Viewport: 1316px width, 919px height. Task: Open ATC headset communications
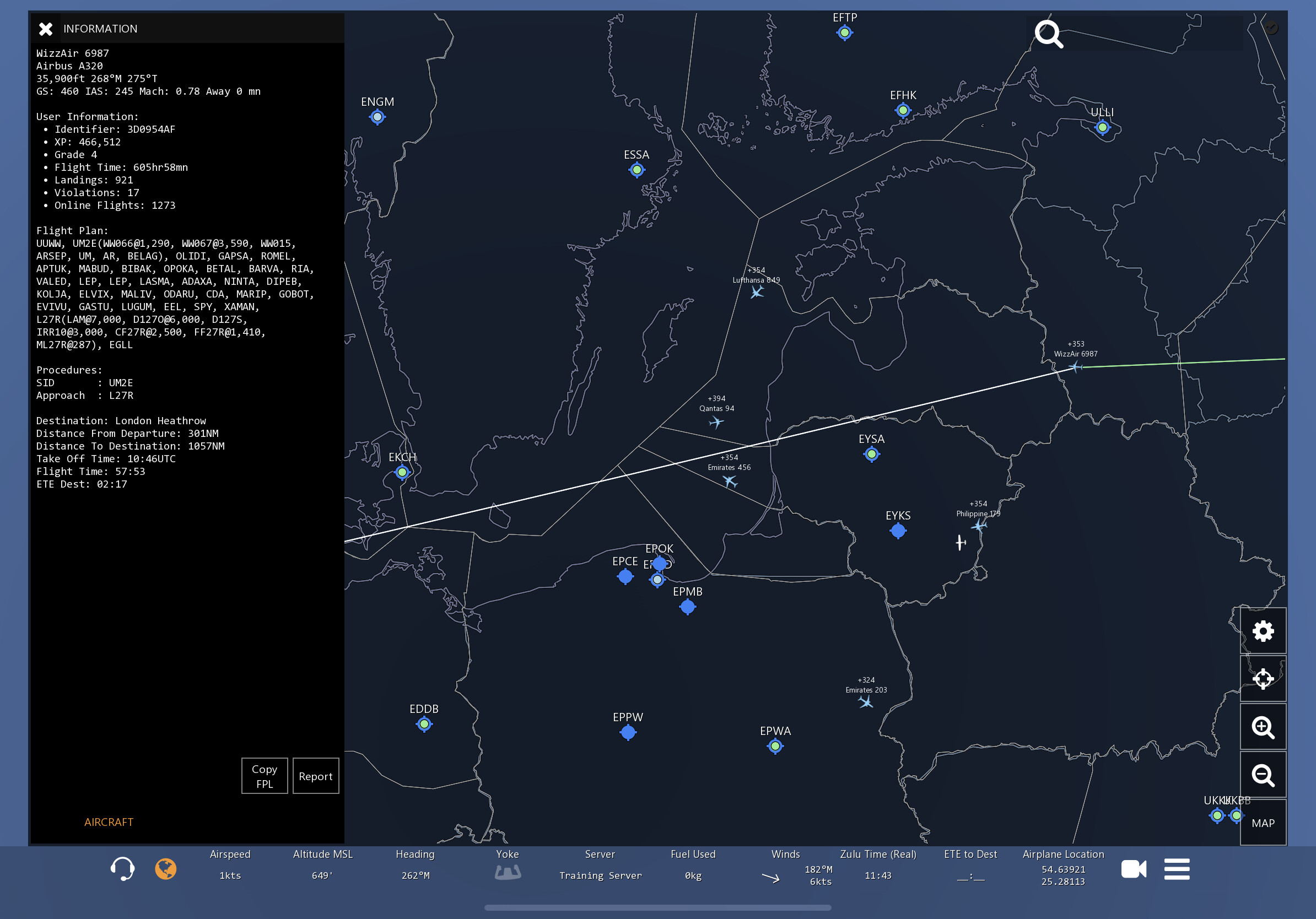point(122,868)
